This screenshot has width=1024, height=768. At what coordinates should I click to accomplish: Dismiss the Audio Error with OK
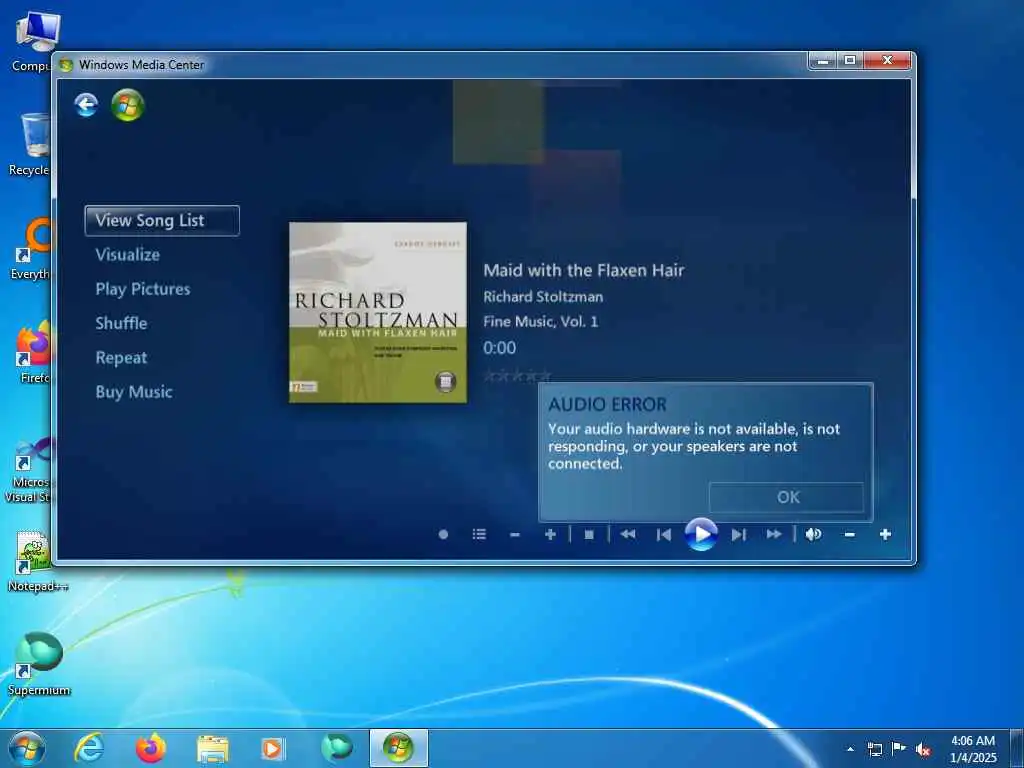(x=786, y=497)
